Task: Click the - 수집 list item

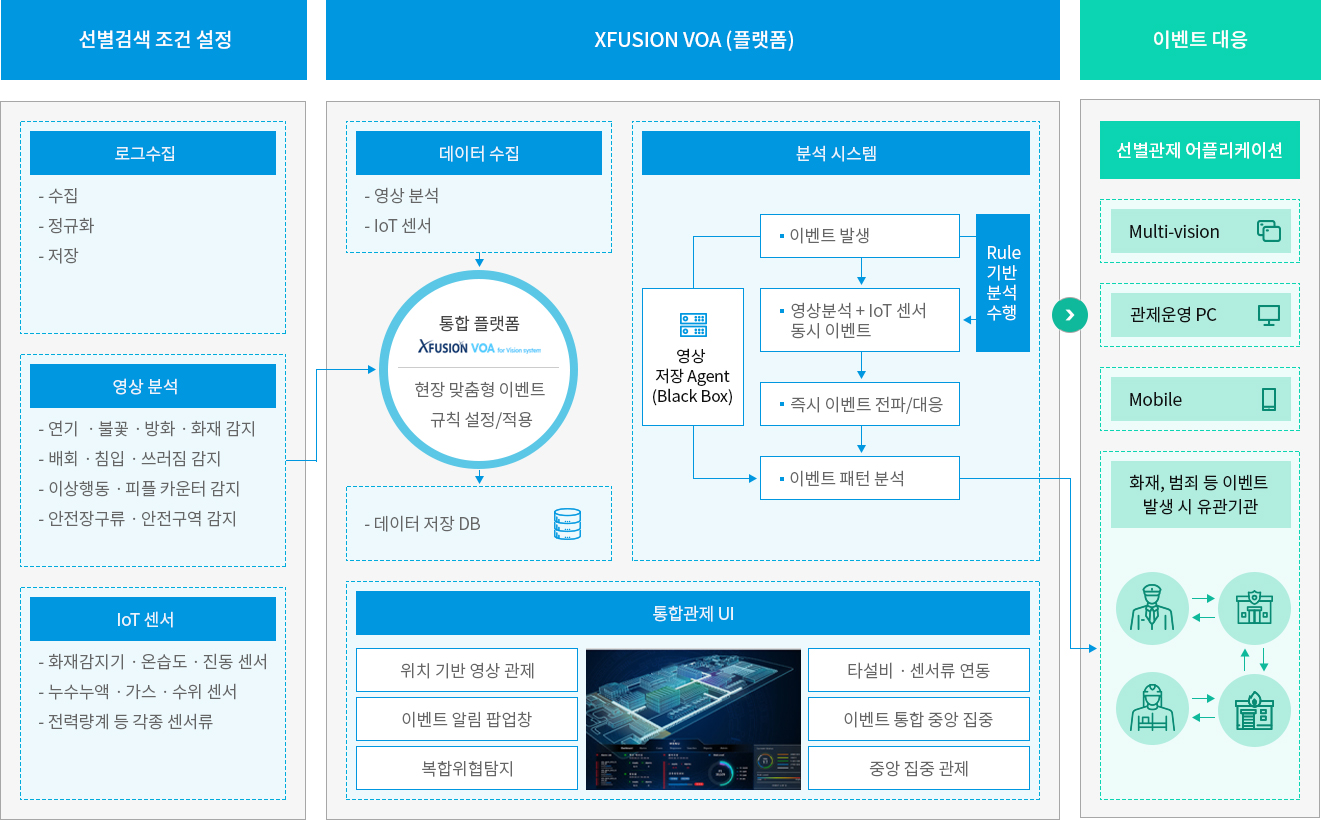Action: pos(58,195)
